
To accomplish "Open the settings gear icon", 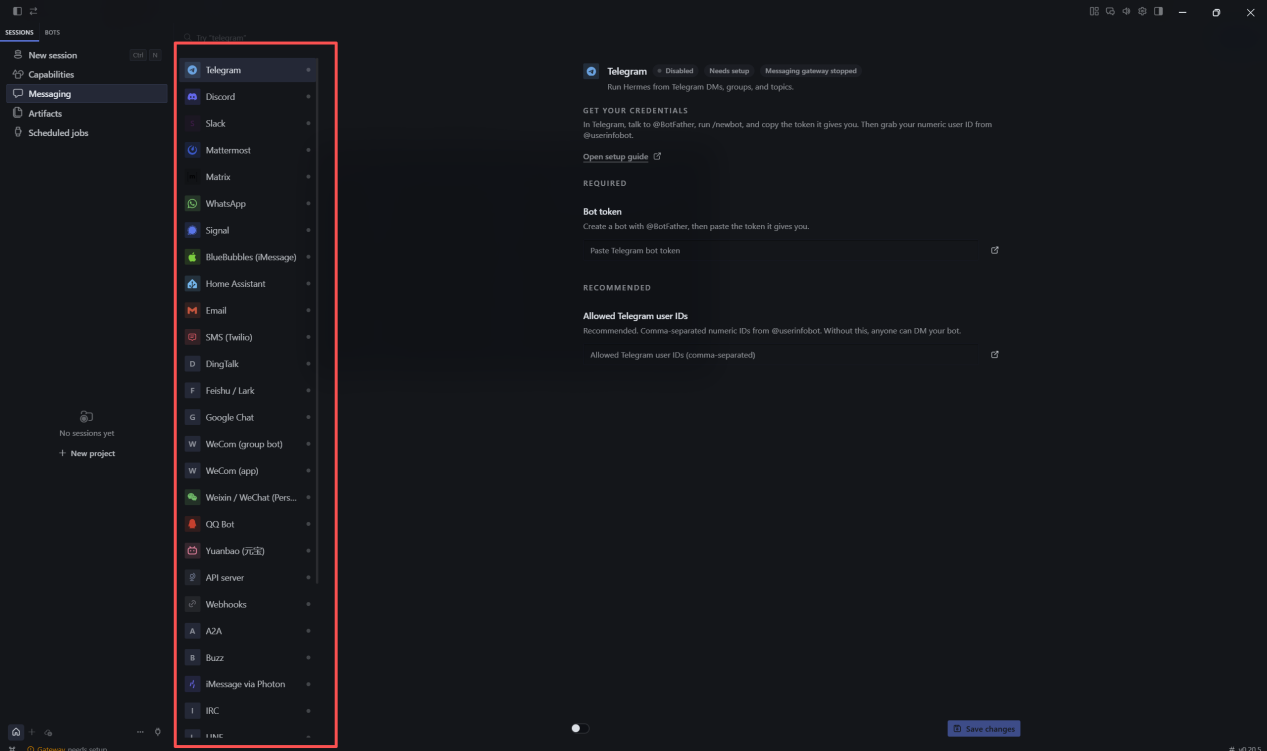I will [1142, 11].
